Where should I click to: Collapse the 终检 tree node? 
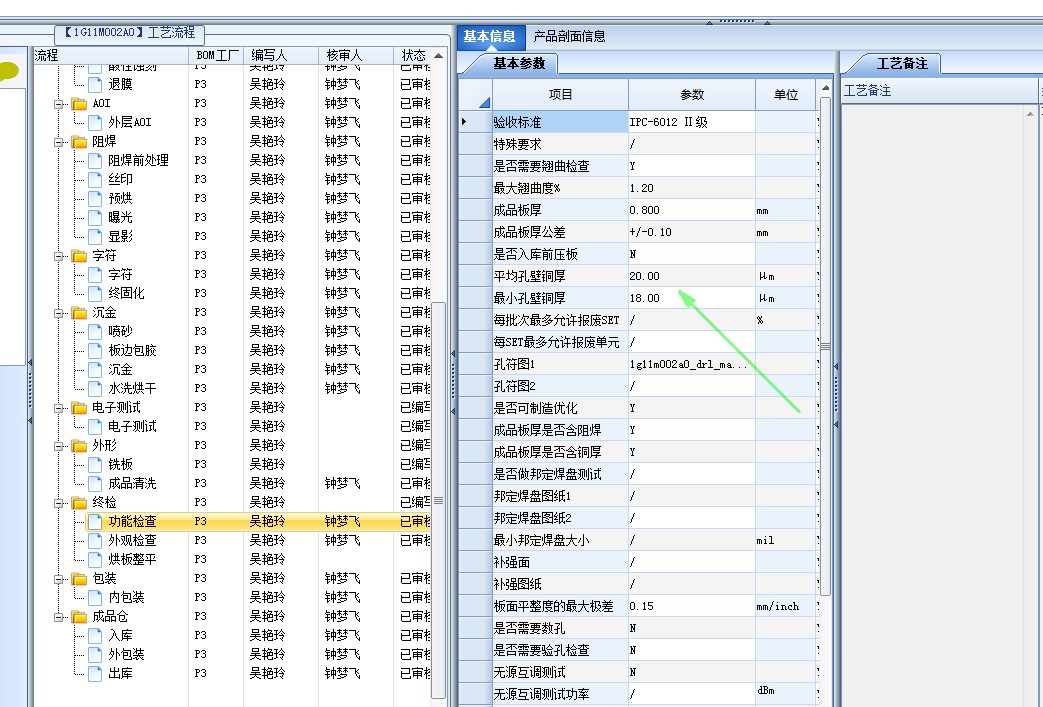click(59, 503)
